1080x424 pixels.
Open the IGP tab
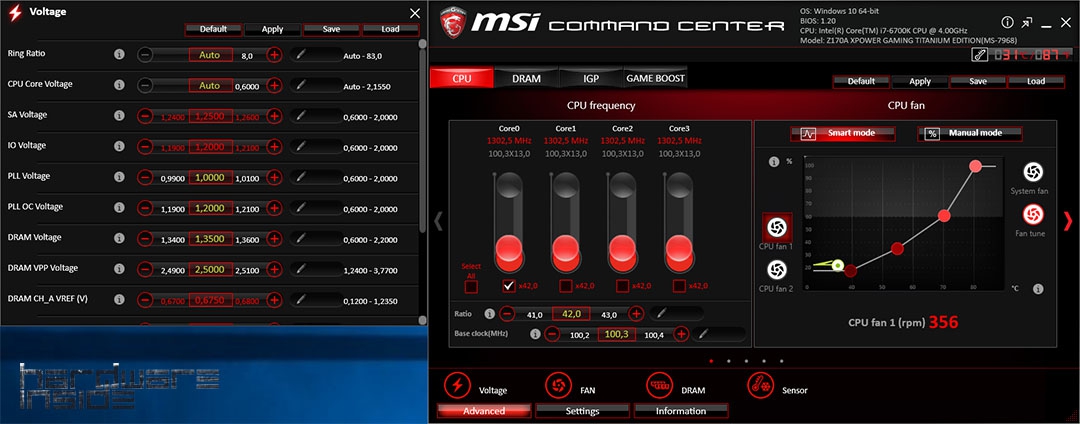[x=591, y=78]
